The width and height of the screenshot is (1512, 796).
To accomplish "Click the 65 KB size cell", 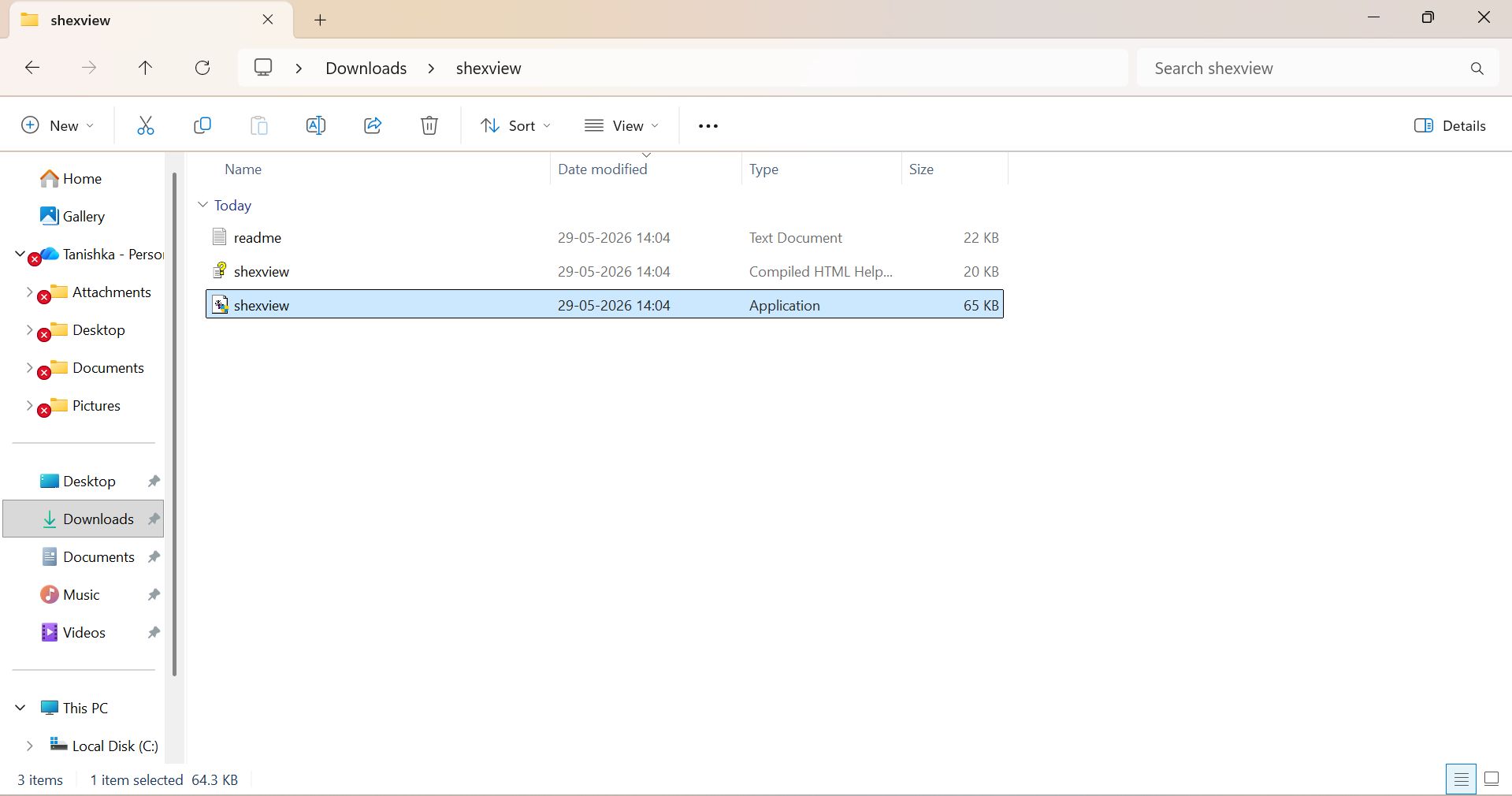I will pyautogui.click(x=981, y=306).
